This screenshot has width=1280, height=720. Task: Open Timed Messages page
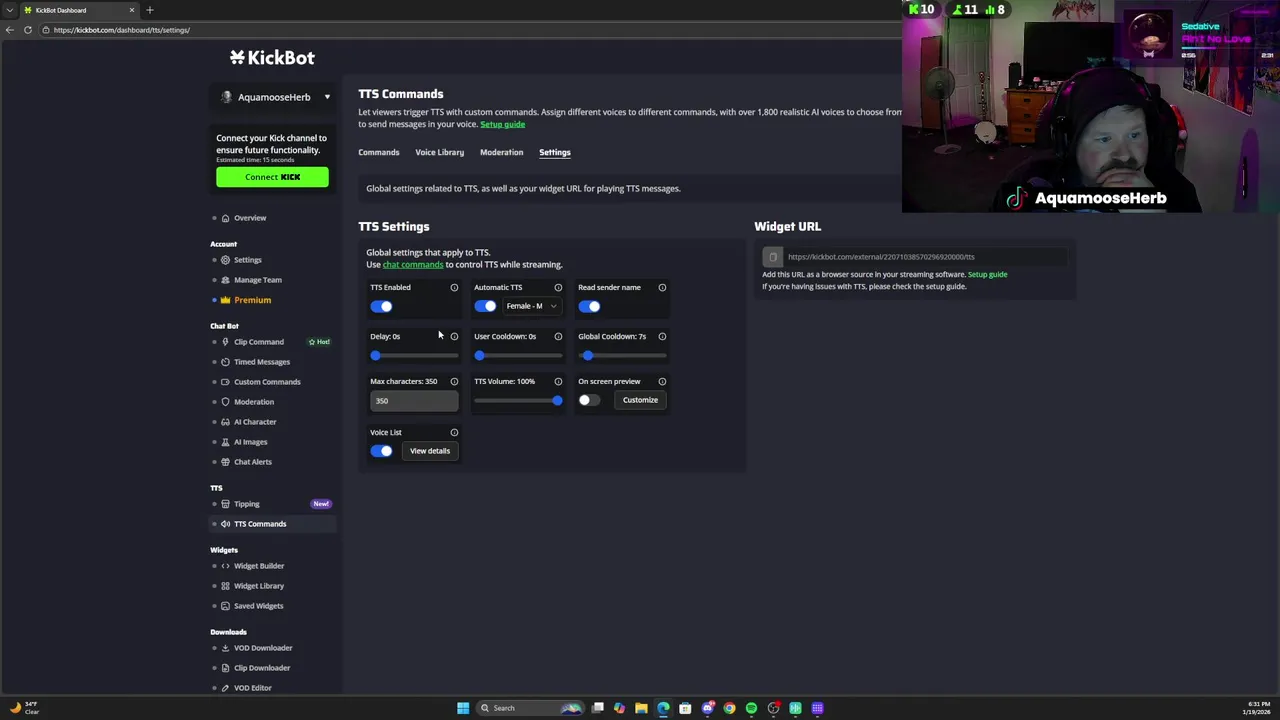261,362
